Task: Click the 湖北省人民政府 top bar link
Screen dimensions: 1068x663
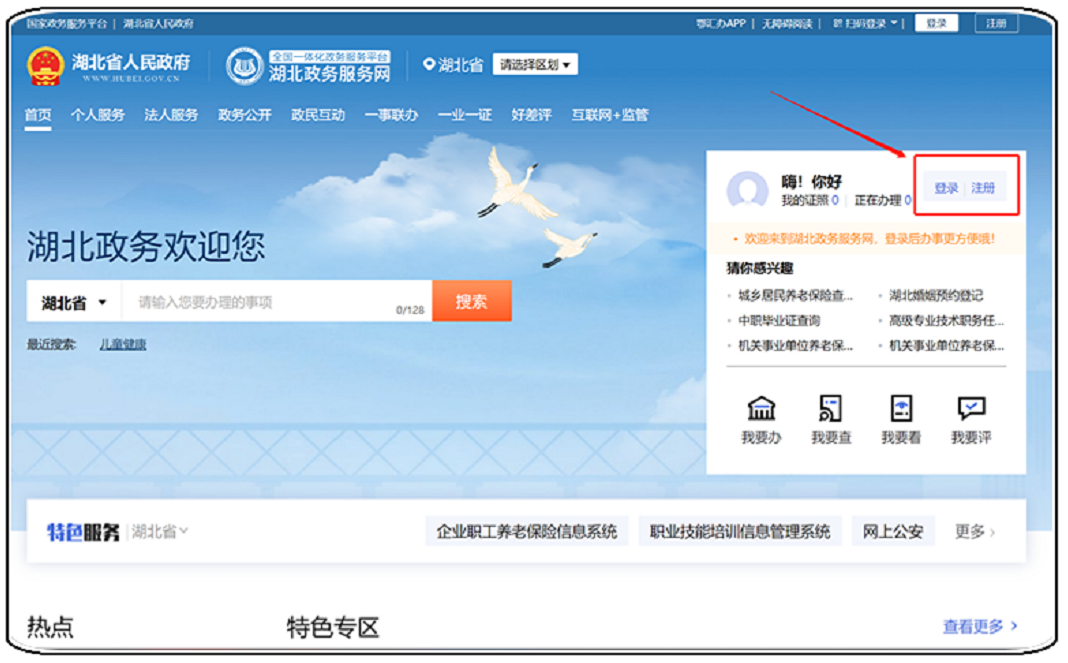Action: [158, 24]
